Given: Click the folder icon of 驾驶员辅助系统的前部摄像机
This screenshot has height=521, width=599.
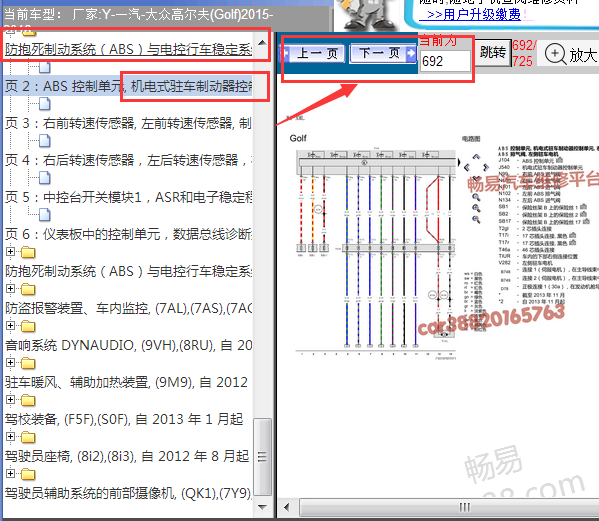Looking at the screenshot, I should (x=28, y=474).
